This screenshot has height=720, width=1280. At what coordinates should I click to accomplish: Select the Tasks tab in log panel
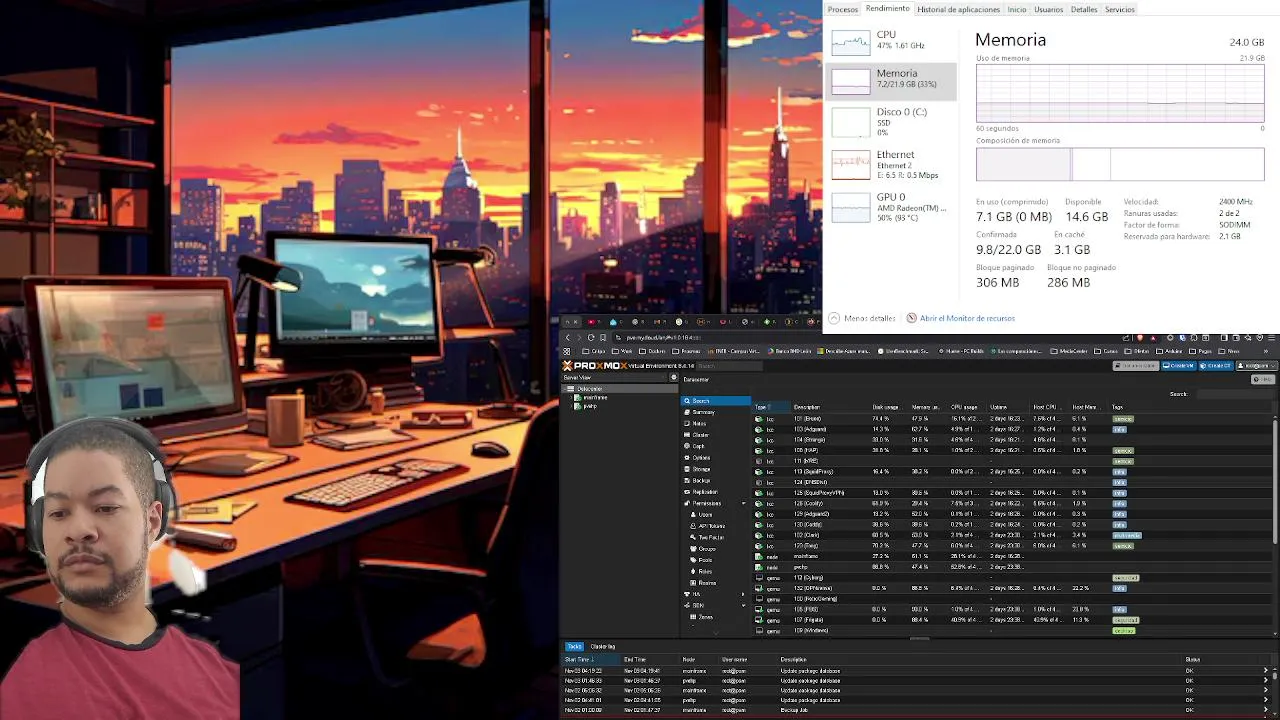(x=574, y=647)
